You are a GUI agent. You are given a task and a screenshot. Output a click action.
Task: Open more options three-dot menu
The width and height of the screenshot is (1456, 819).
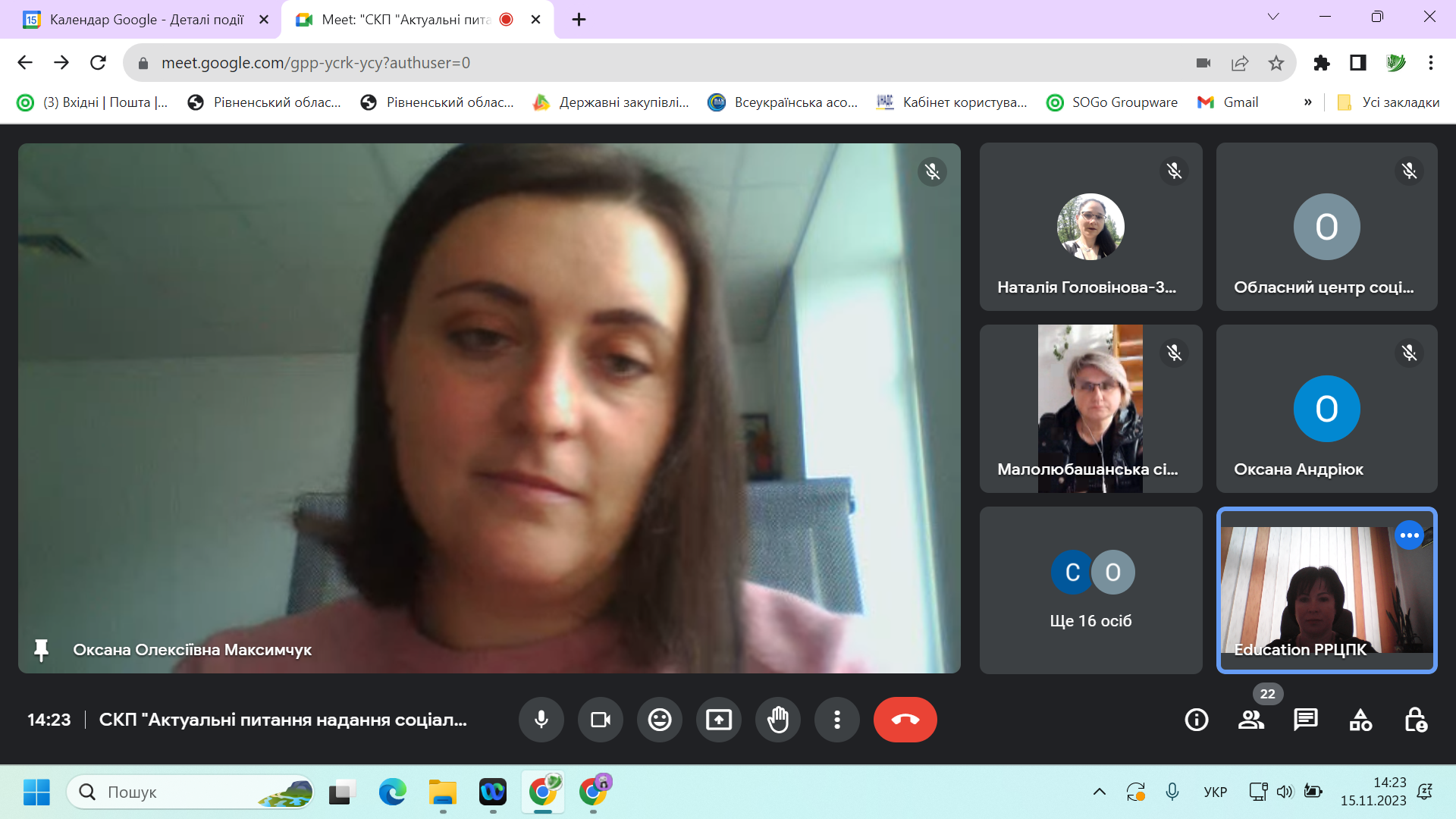coord(836,719)
